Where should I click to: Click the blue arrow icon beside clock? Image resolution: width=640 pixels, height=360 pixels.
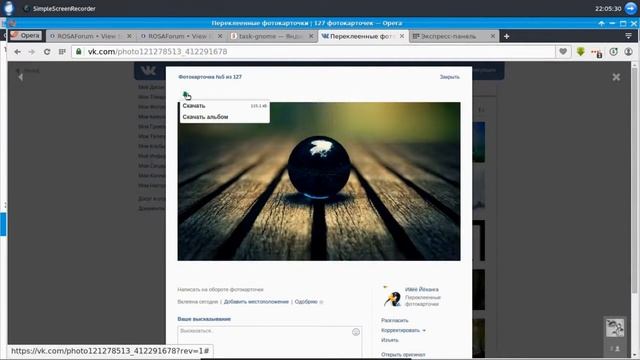coord(631,8)
